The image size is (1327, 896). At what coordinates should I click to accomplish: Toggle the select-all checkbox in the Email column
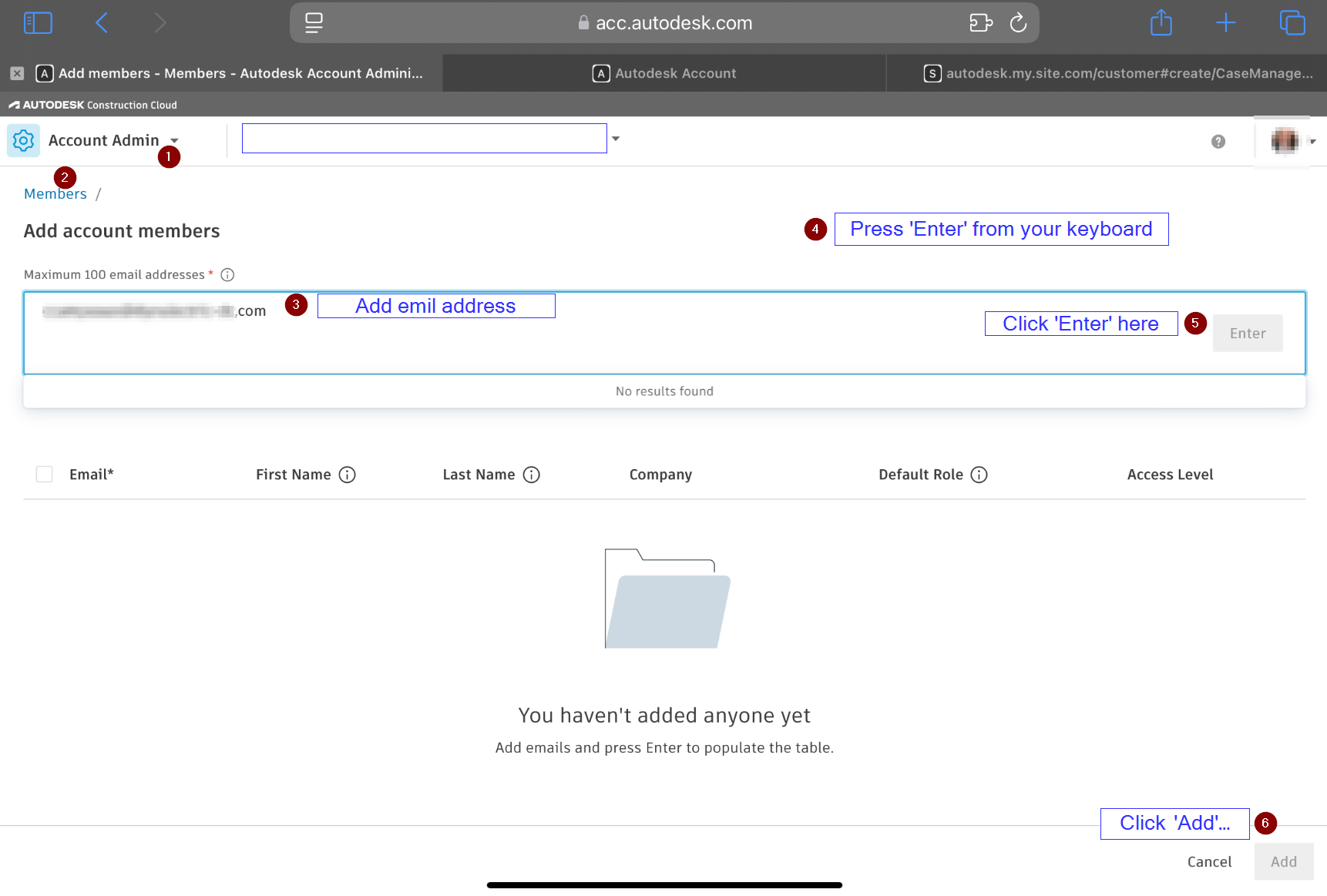tap(44, 474)
